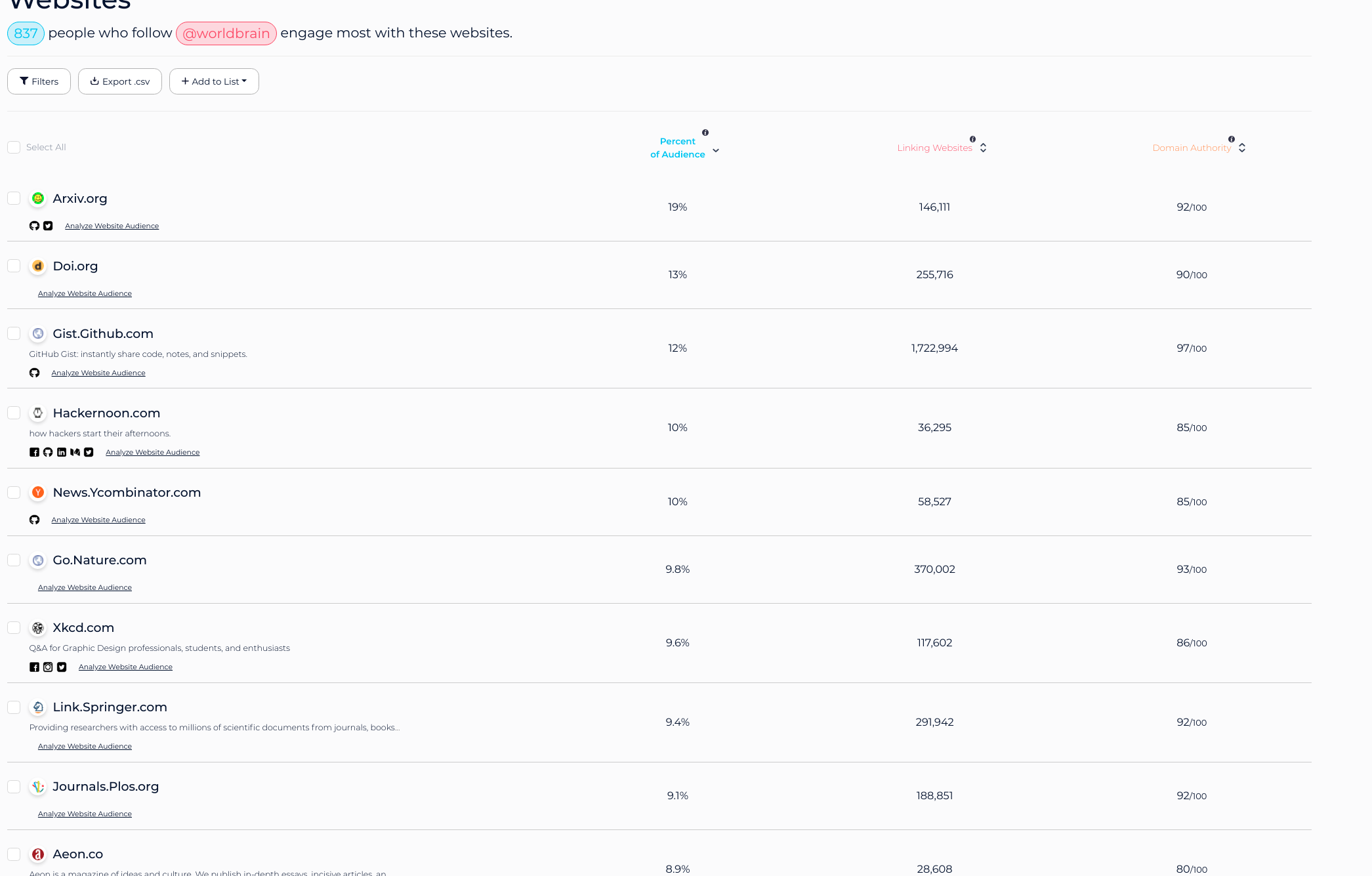Click the Journals.Plos.org site favicon
This screenshot has height=876, width=1372.
38,786
